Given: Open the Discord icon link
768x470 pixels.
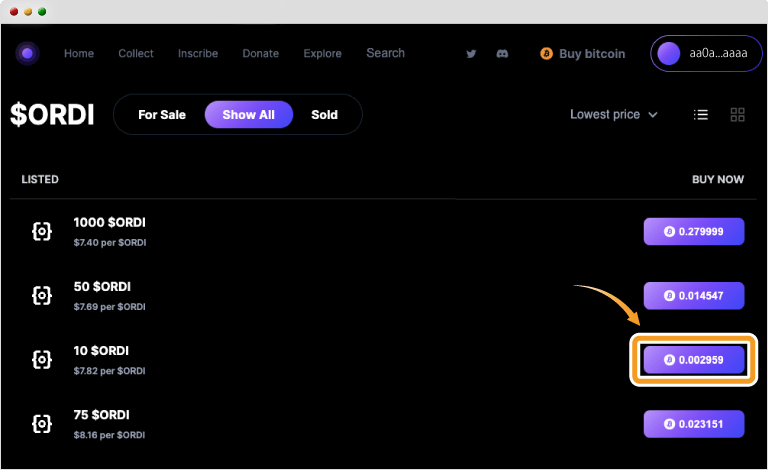Looking at the screenshot, I should (x=502, y=54).
